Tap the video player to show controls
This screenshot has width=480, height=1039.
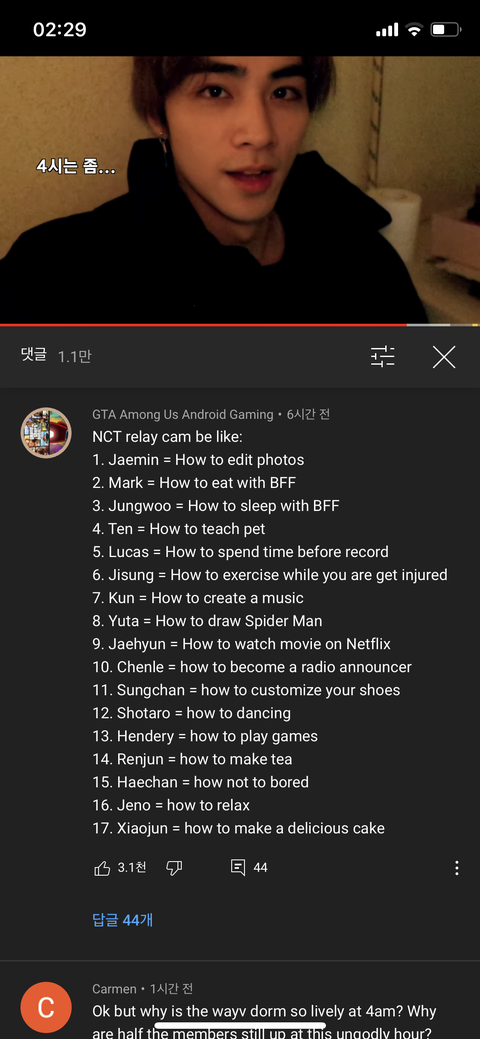point(240,190)
